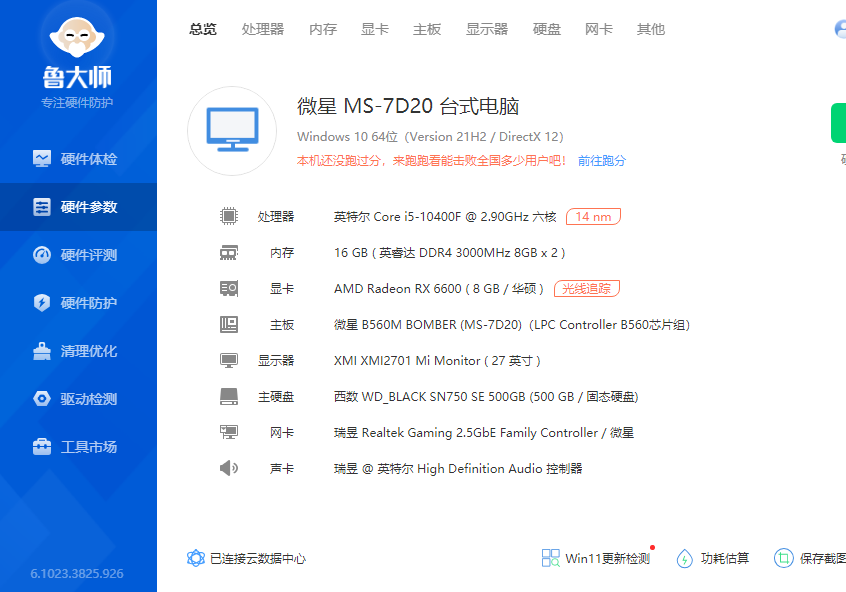Click the network card icon

(x=229, y=432)
